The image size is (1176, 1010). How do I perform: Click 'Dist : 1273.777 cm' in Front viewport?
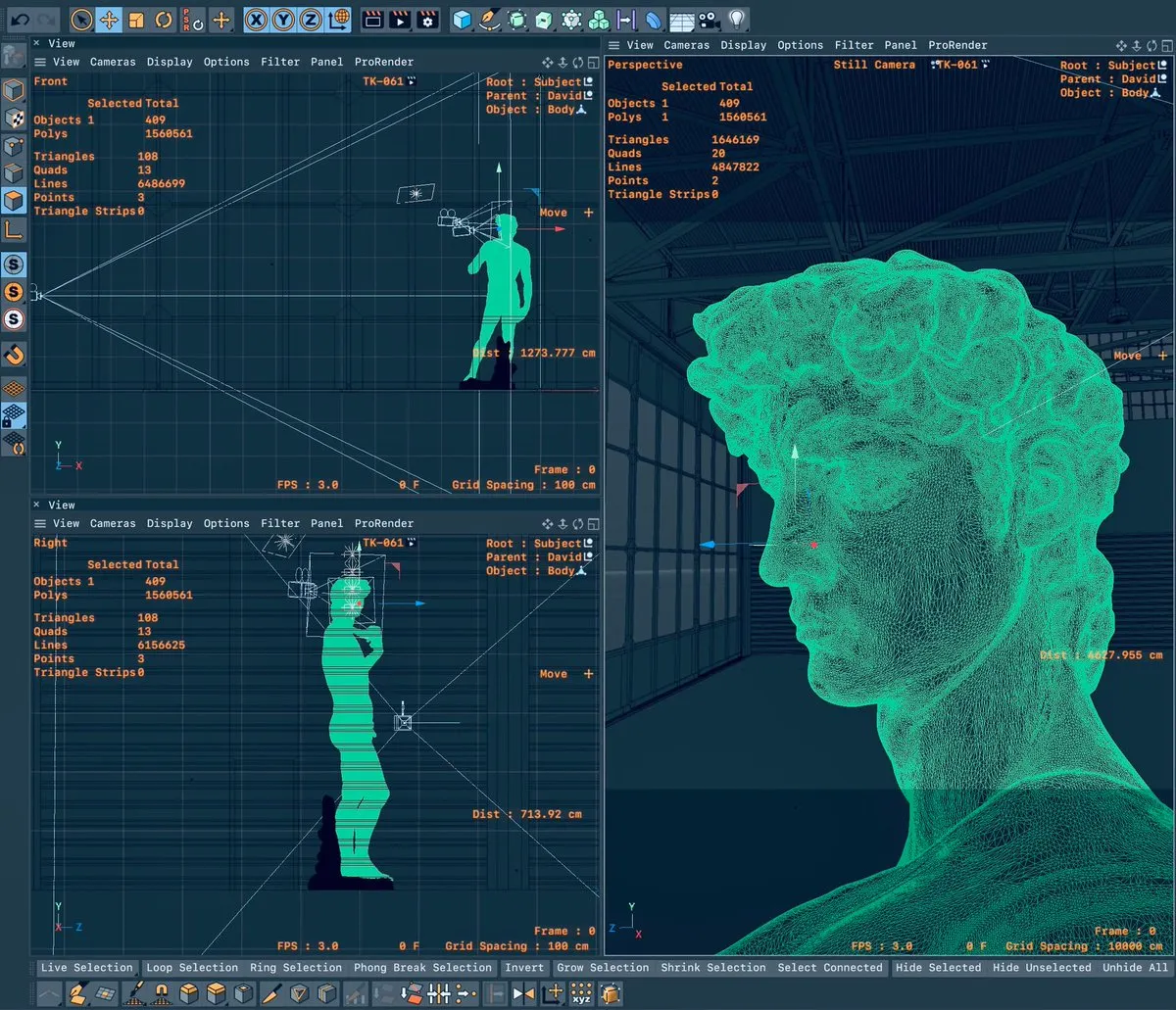tap(534, 353)
